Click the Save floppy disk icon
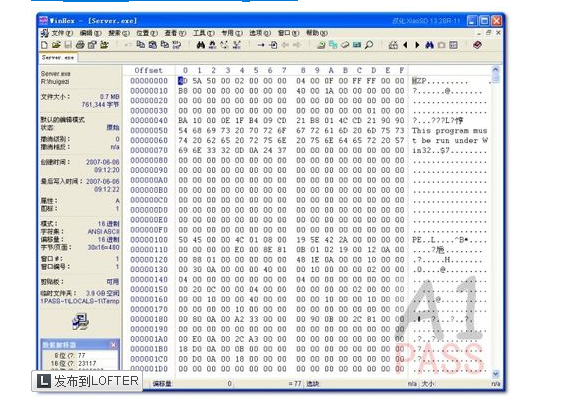The height and width of the screenshot is (402, 572). coord(68,45)
